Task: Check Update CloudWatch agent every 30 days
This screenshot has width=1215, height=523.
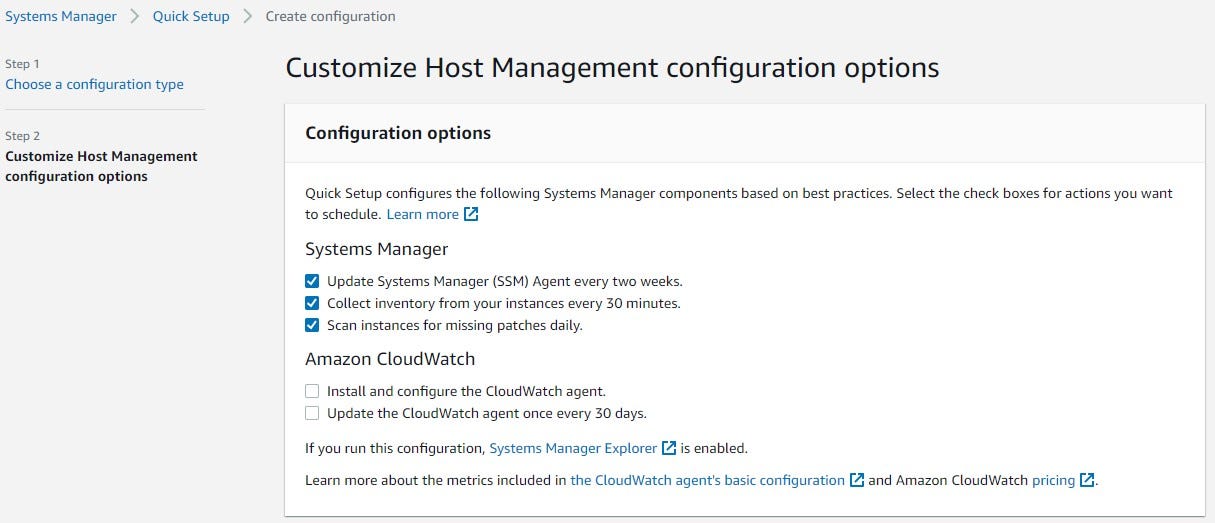Action: 312,413
